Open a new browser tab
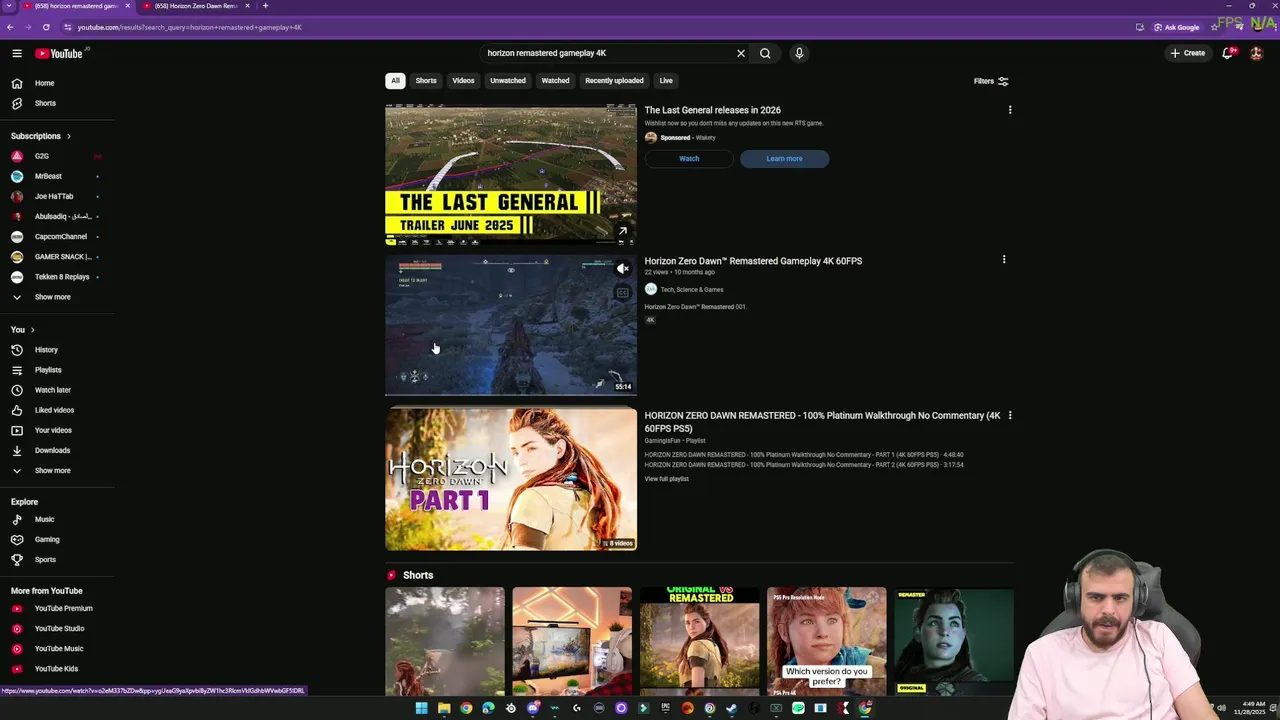This screenshot has height=720, width=1280. [x=265, y=6]
